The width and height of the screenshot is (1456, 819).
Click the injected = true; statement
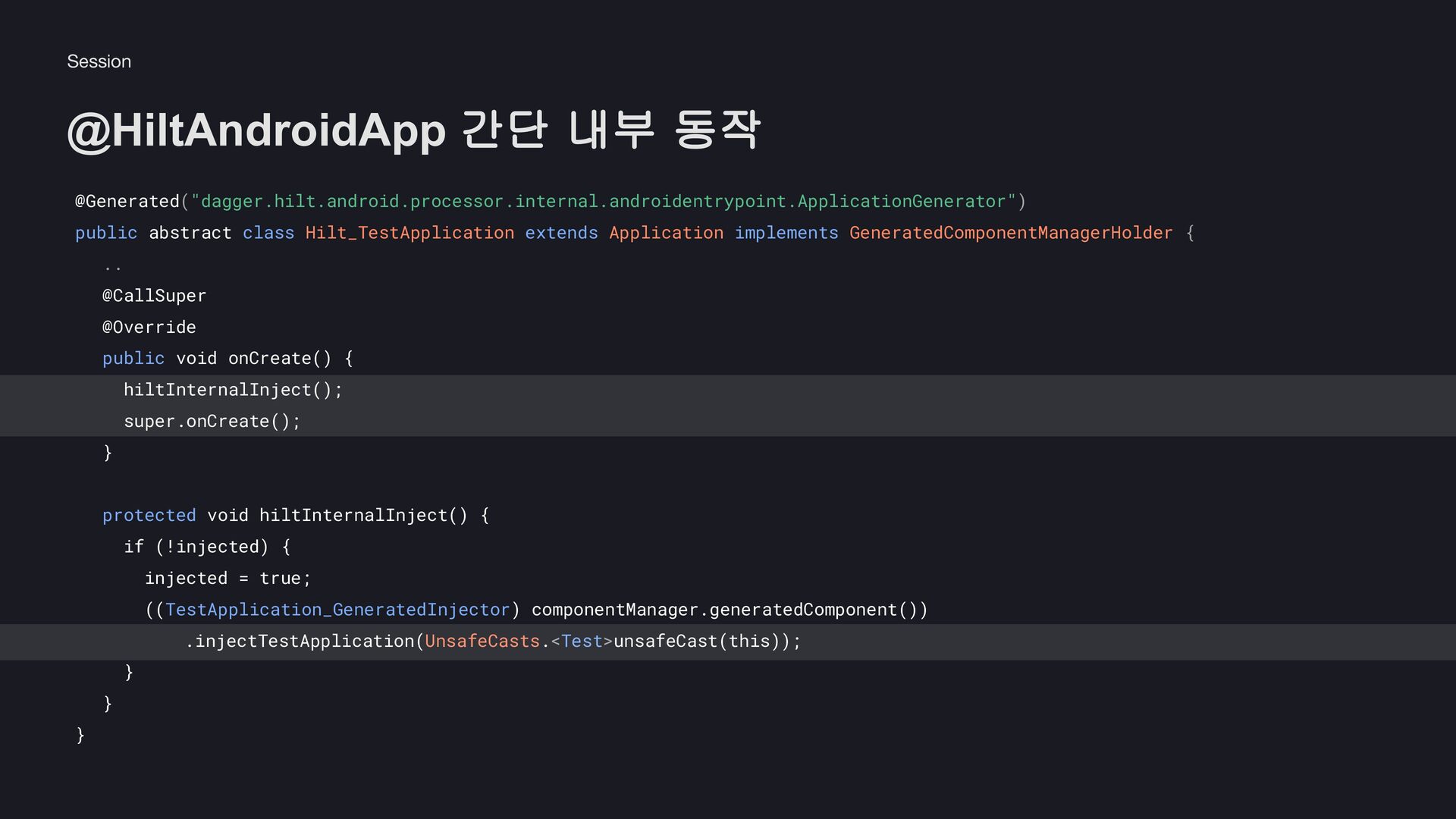click(227, 578)
